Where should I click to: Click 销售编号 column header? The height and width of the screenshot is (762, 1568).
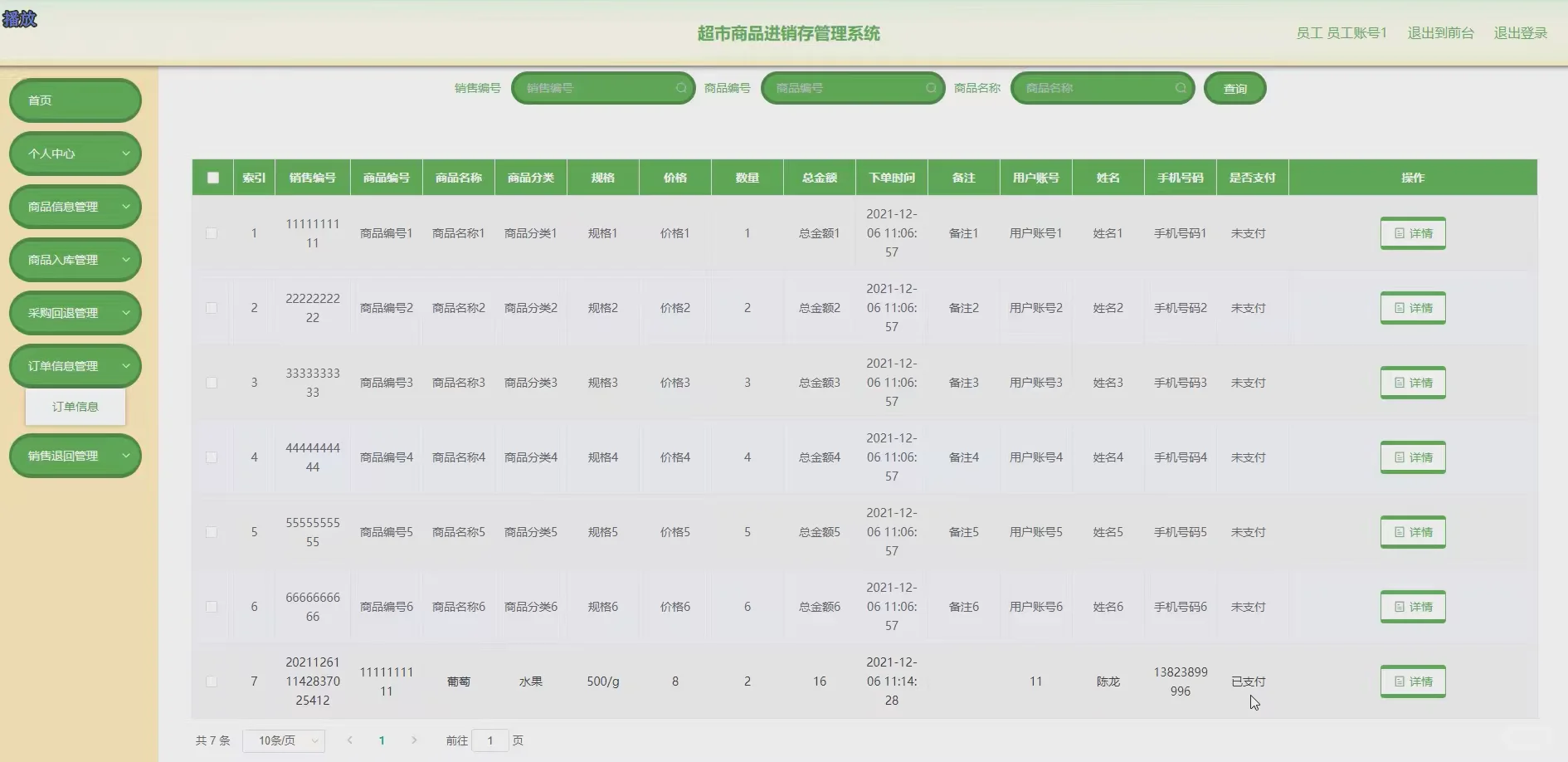tap(313, 178)
